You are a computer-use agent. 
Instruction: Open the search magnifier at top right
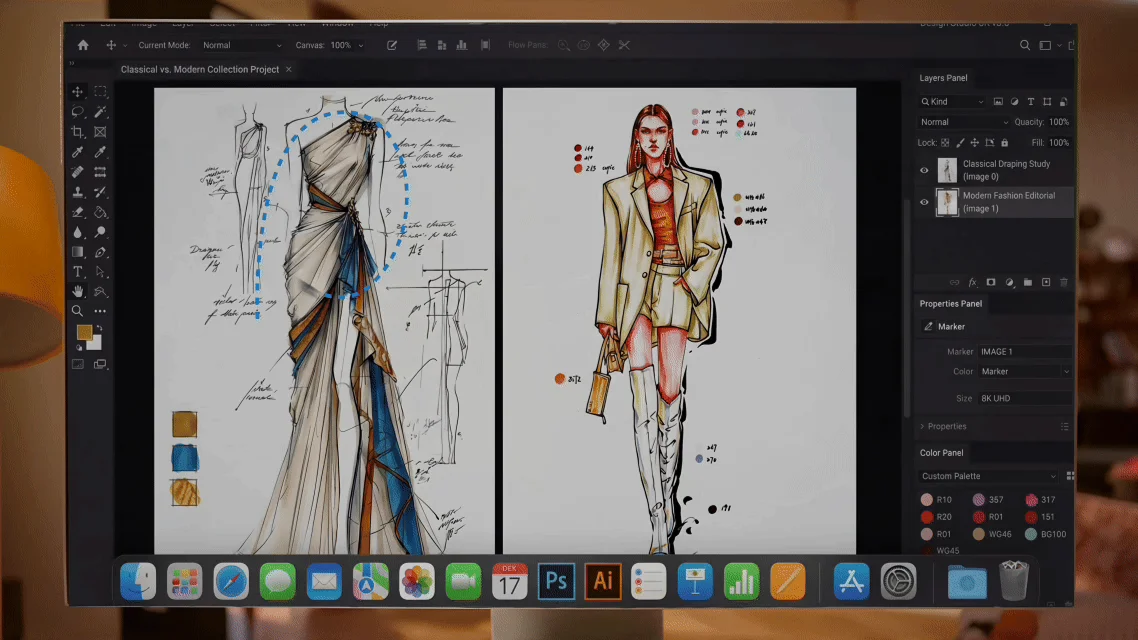click(1025, 45)
